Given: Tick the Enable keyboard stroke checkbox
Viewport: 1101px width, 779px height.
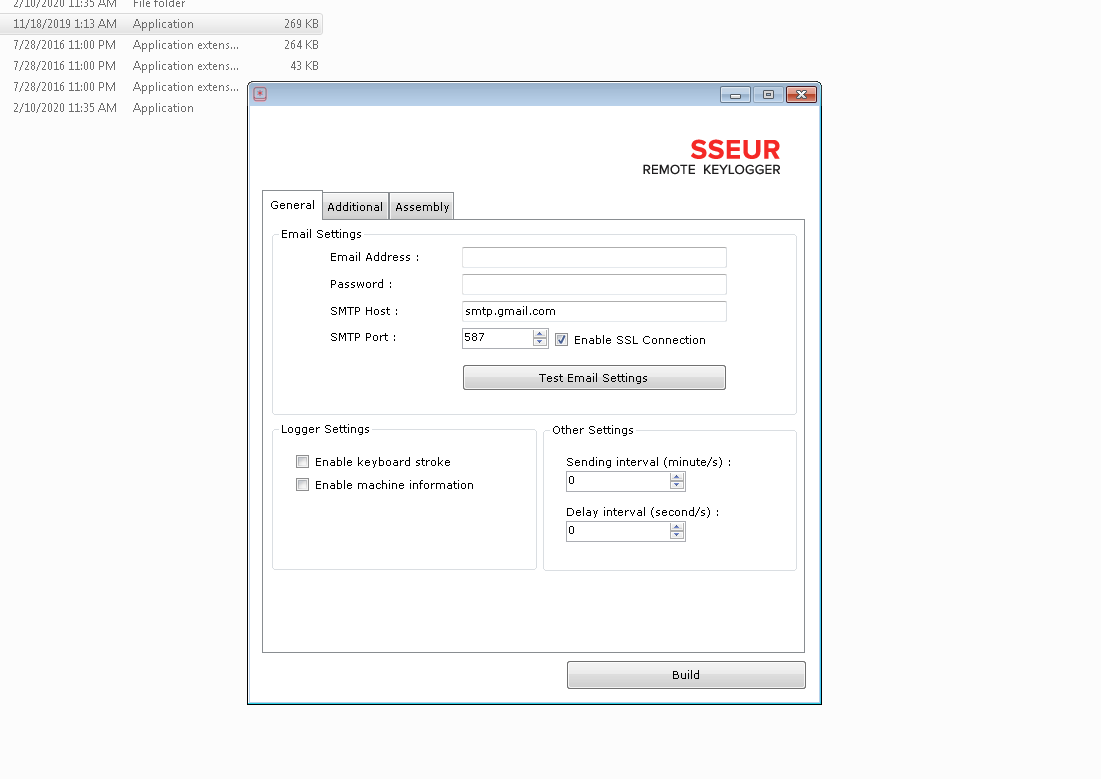Looking at the screenshot, I should [303, 462].
